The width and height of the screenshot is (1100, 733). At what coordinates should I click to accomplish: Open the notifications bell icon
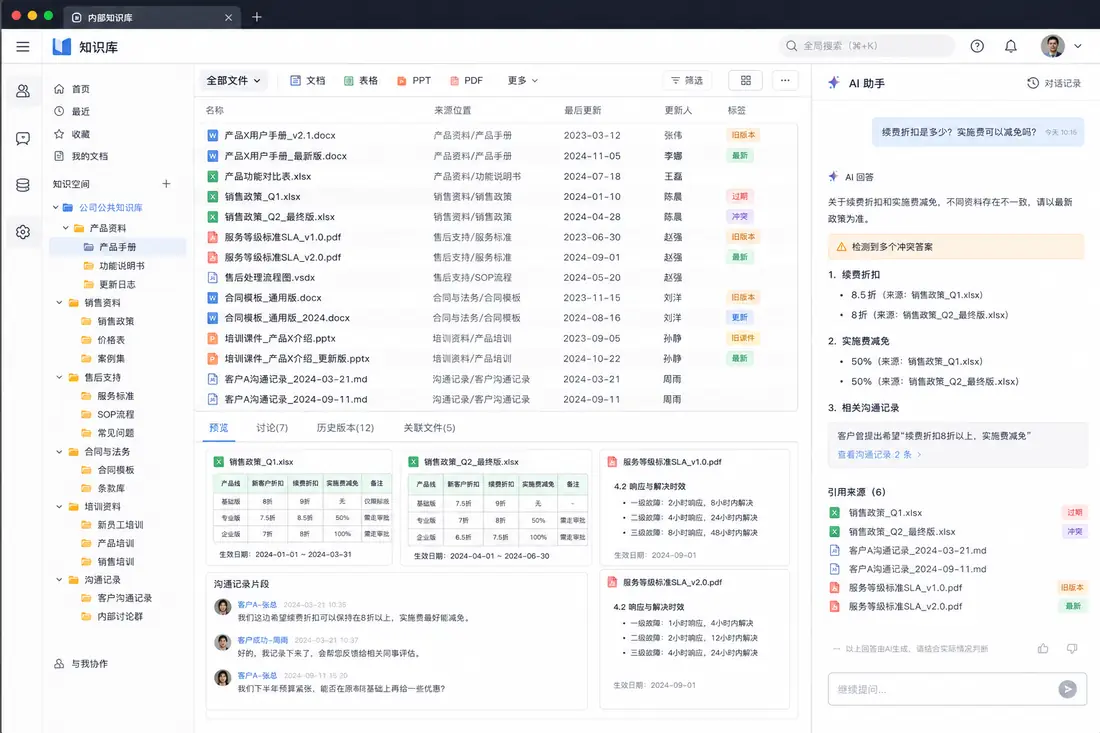[1010, 46]
